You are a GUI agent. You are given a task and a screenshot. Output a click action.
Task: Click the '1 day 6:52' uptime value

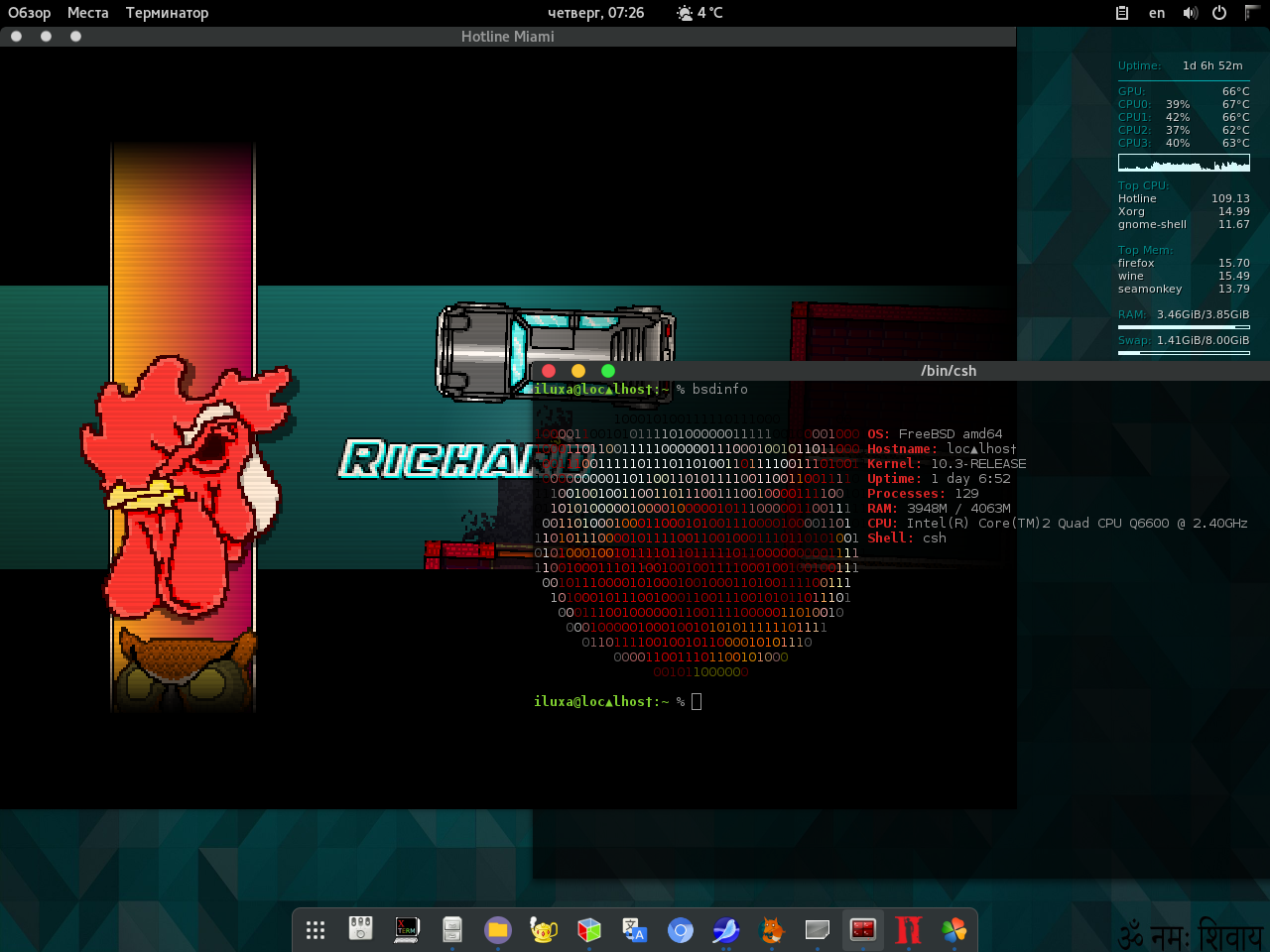(970, 478)
